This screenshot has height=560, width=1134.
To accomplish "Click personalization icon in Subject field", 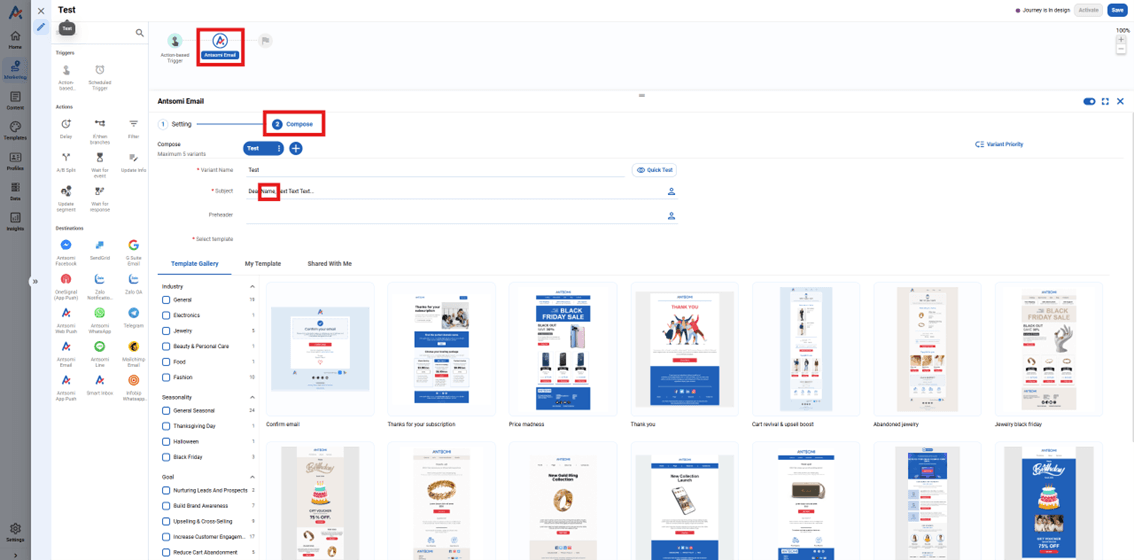I will [671, 191].
